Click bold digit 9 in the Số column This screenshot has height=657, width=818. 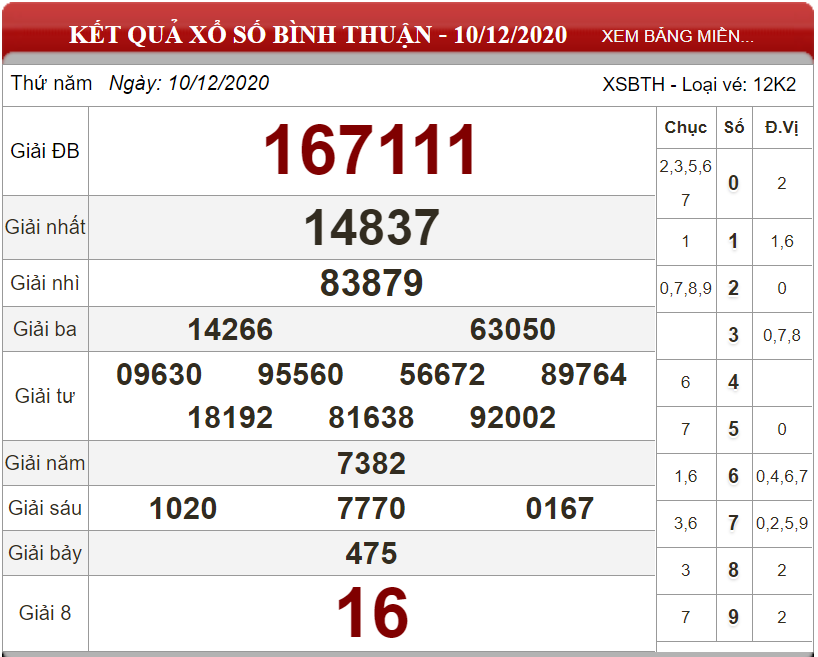coord(733,617)
